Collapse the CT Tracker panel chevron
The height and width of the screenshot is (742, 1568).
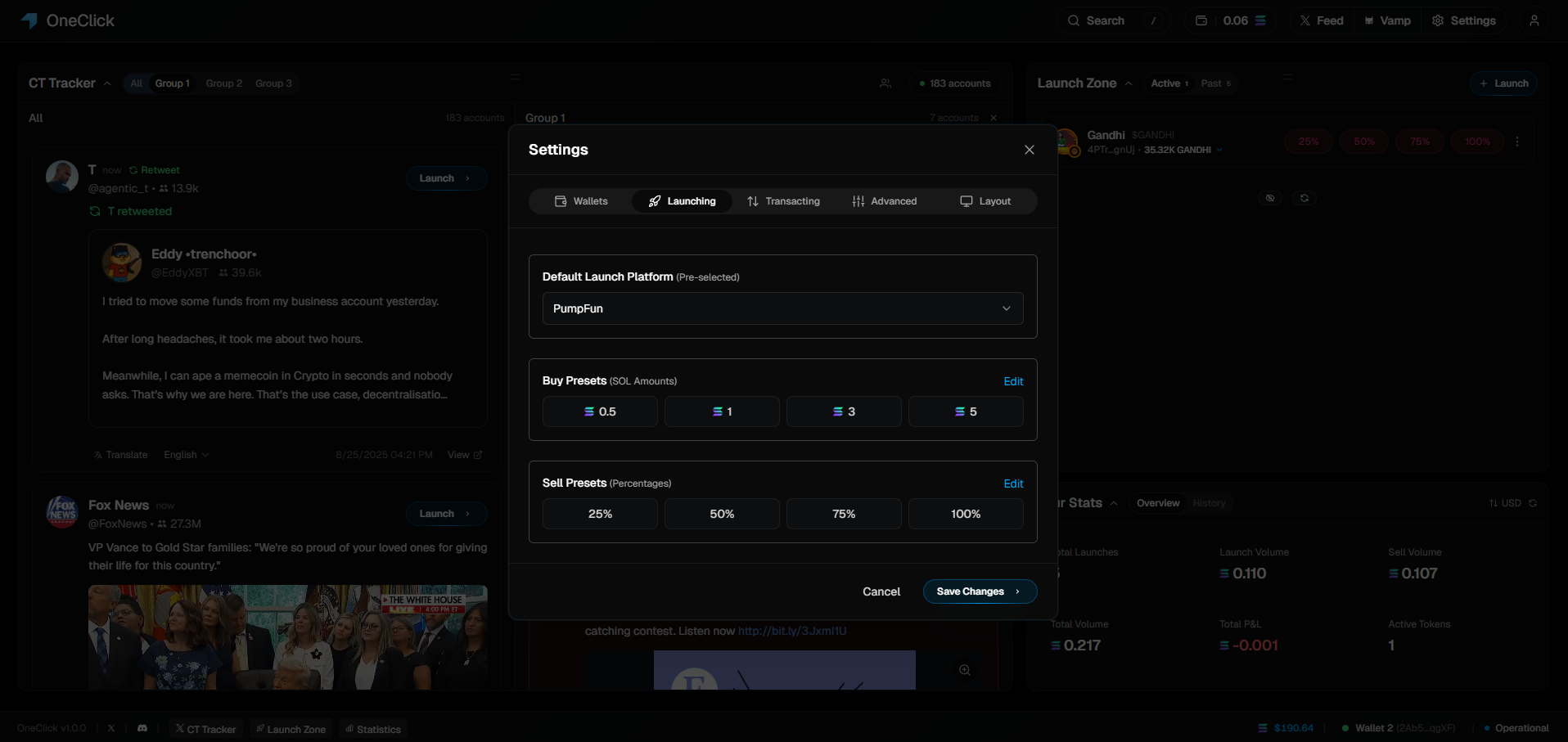click(107, 83)
